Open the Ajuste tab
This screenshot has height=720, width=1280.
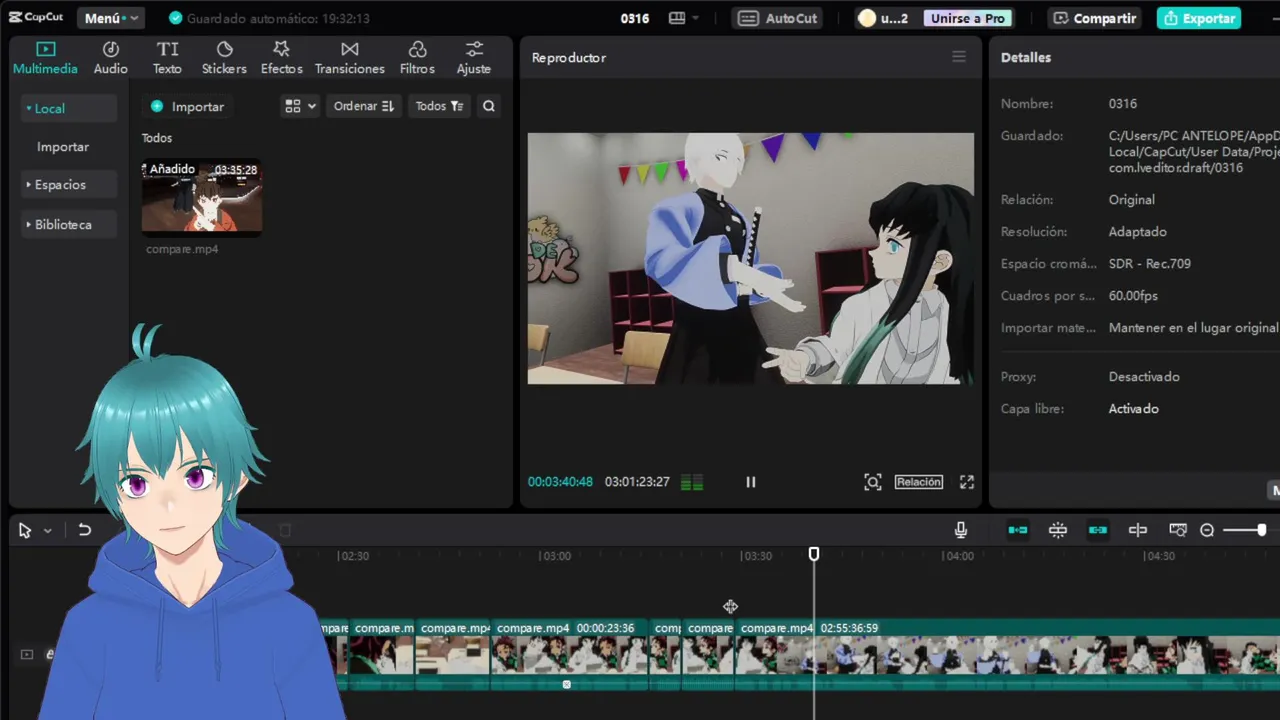[474, 58]
